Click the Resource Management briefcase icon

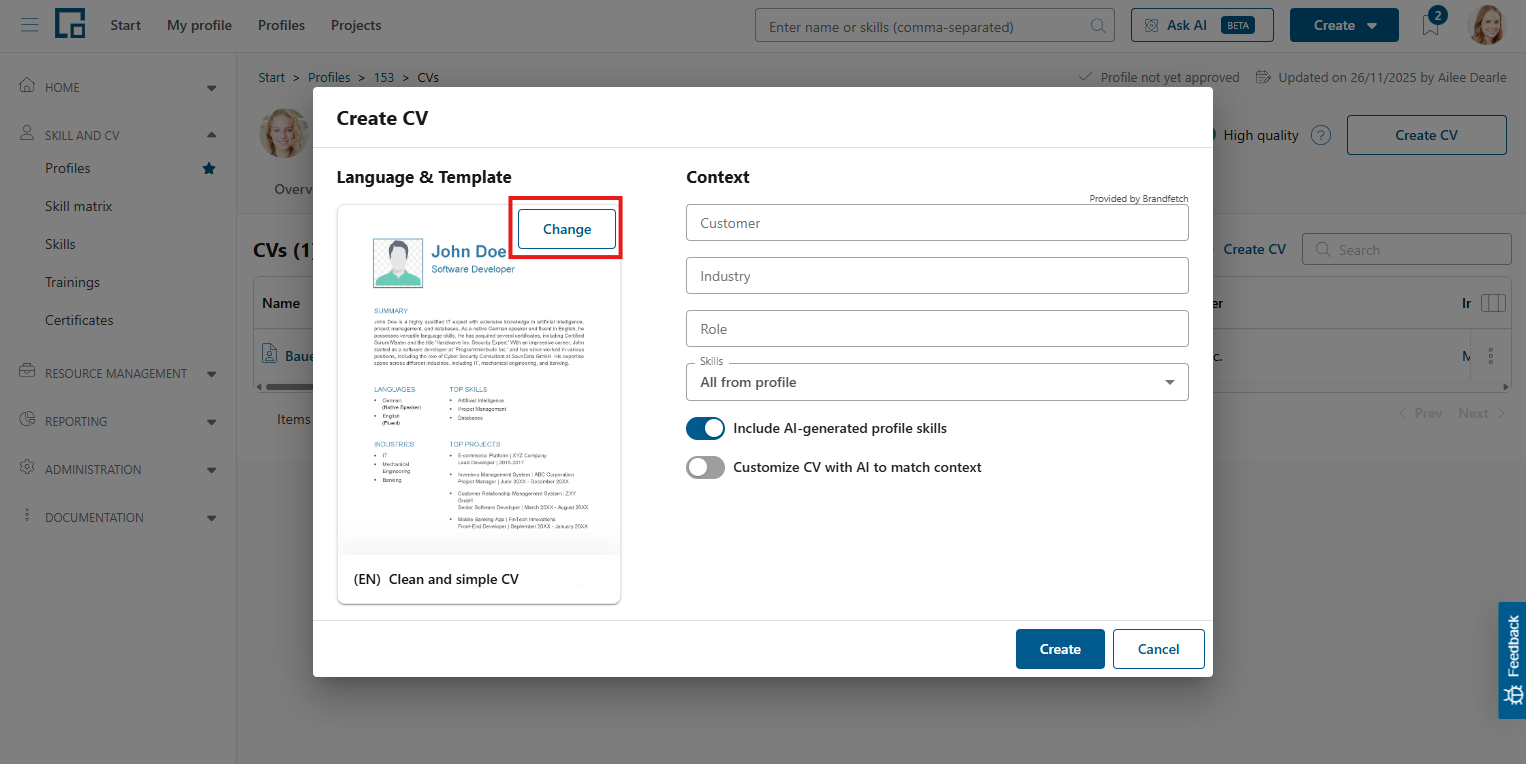(x=27, y=372)
